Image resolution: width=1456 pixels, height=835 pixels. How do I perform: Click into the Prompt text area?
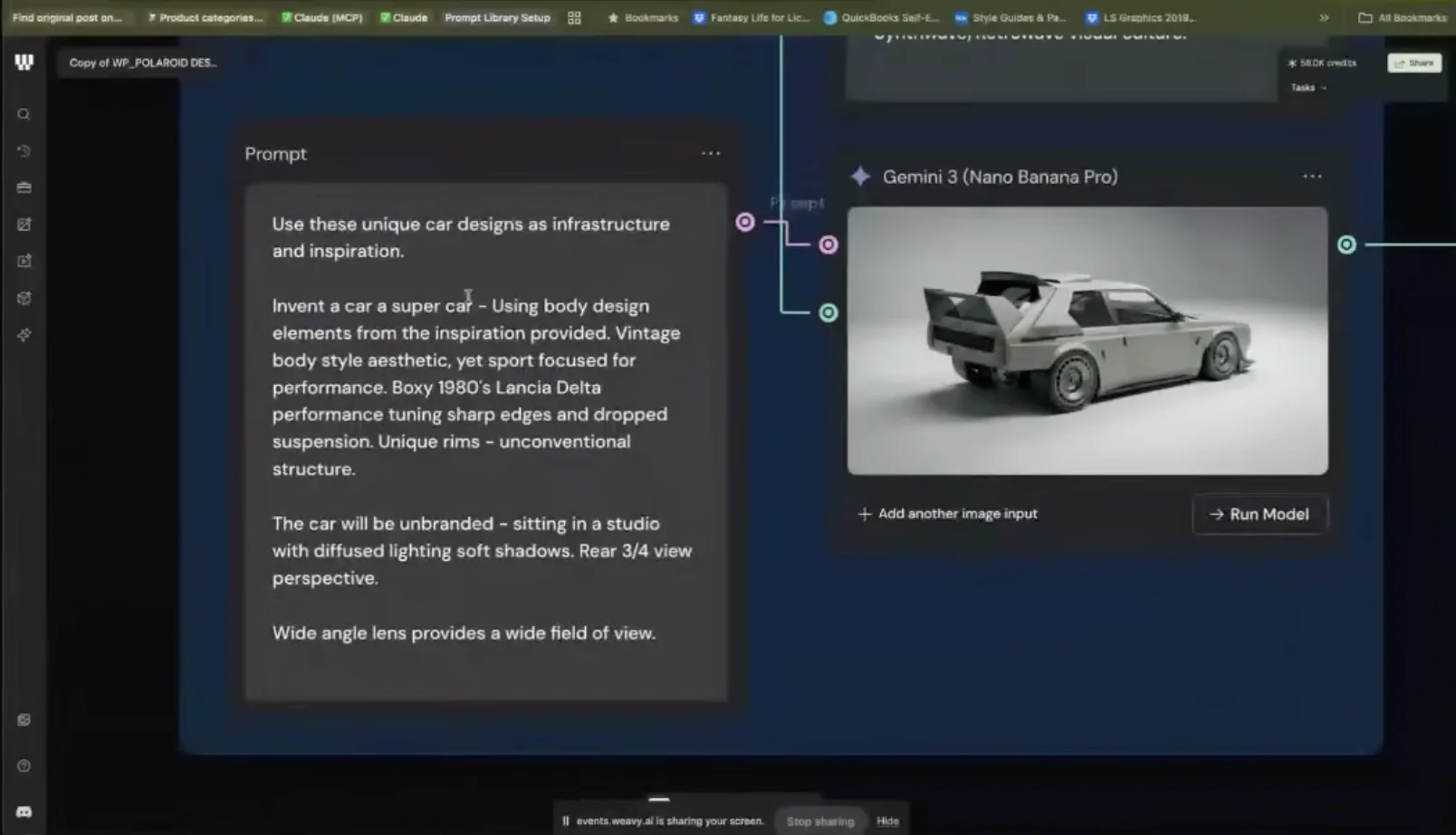point(485,442)
